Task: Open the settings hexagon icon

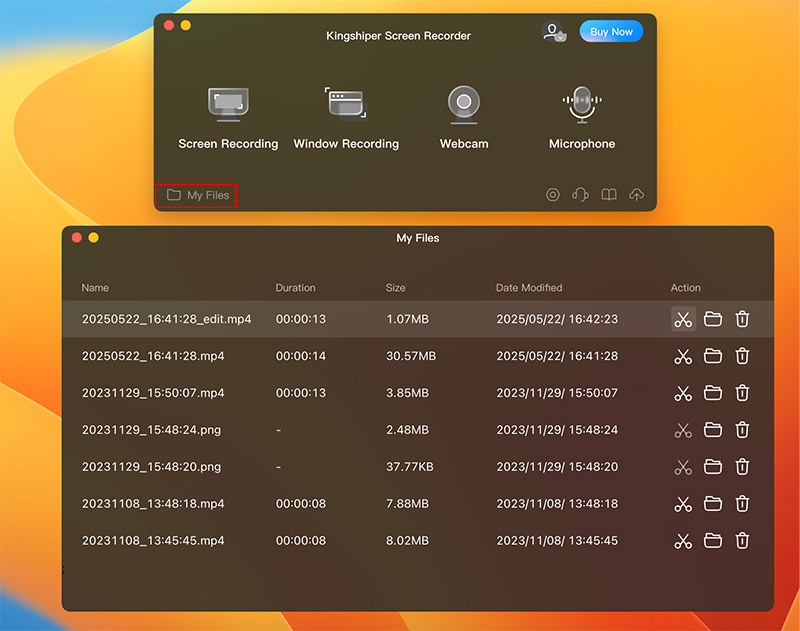Action: (x=553, y=194)
